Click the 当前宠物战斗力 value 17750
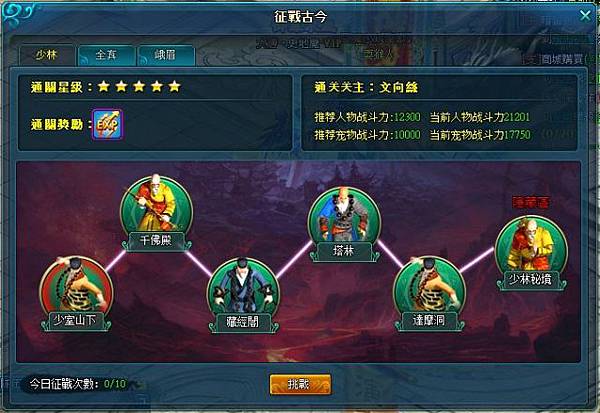The height and width of the screenshot is (413, 600). pyautogui.click(x=517, y=135)
